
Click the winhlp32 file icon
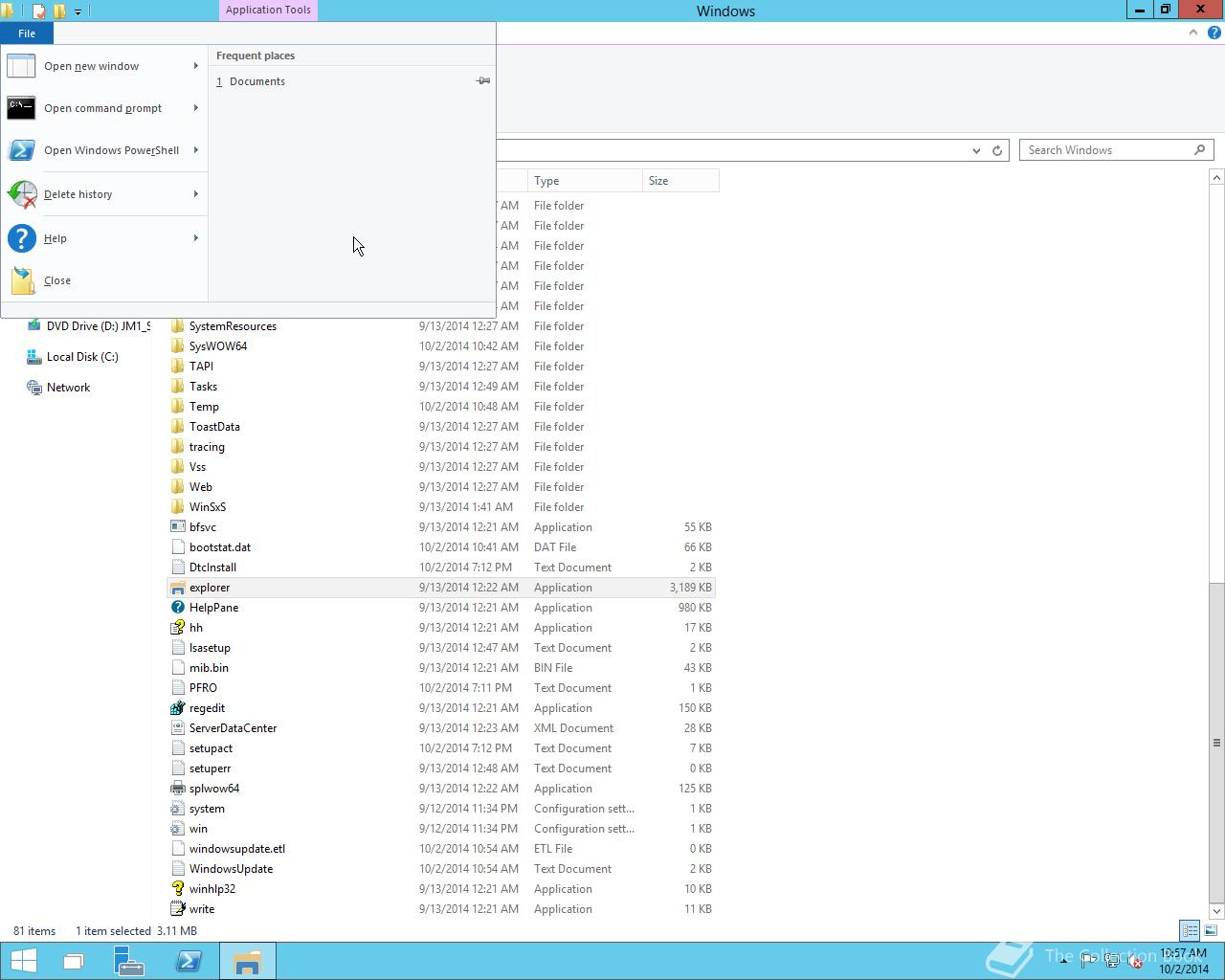point(177,889)
